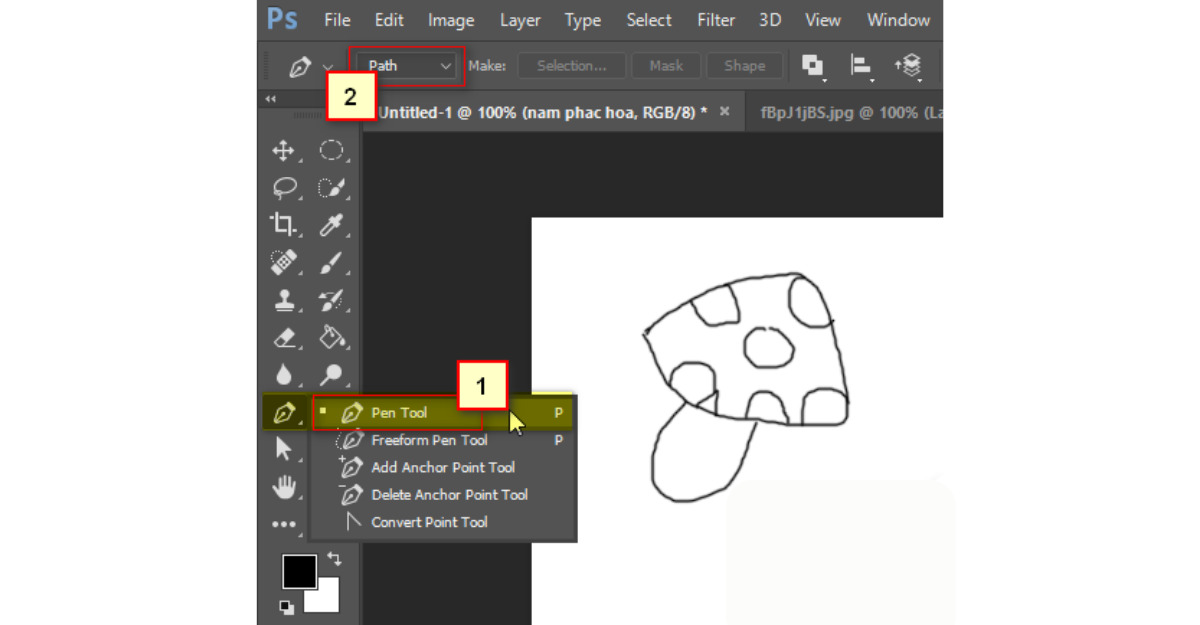This screenshot has width=1200, height=625.
Task: Select the Paint Bucket tool
Action: point(331,337)
